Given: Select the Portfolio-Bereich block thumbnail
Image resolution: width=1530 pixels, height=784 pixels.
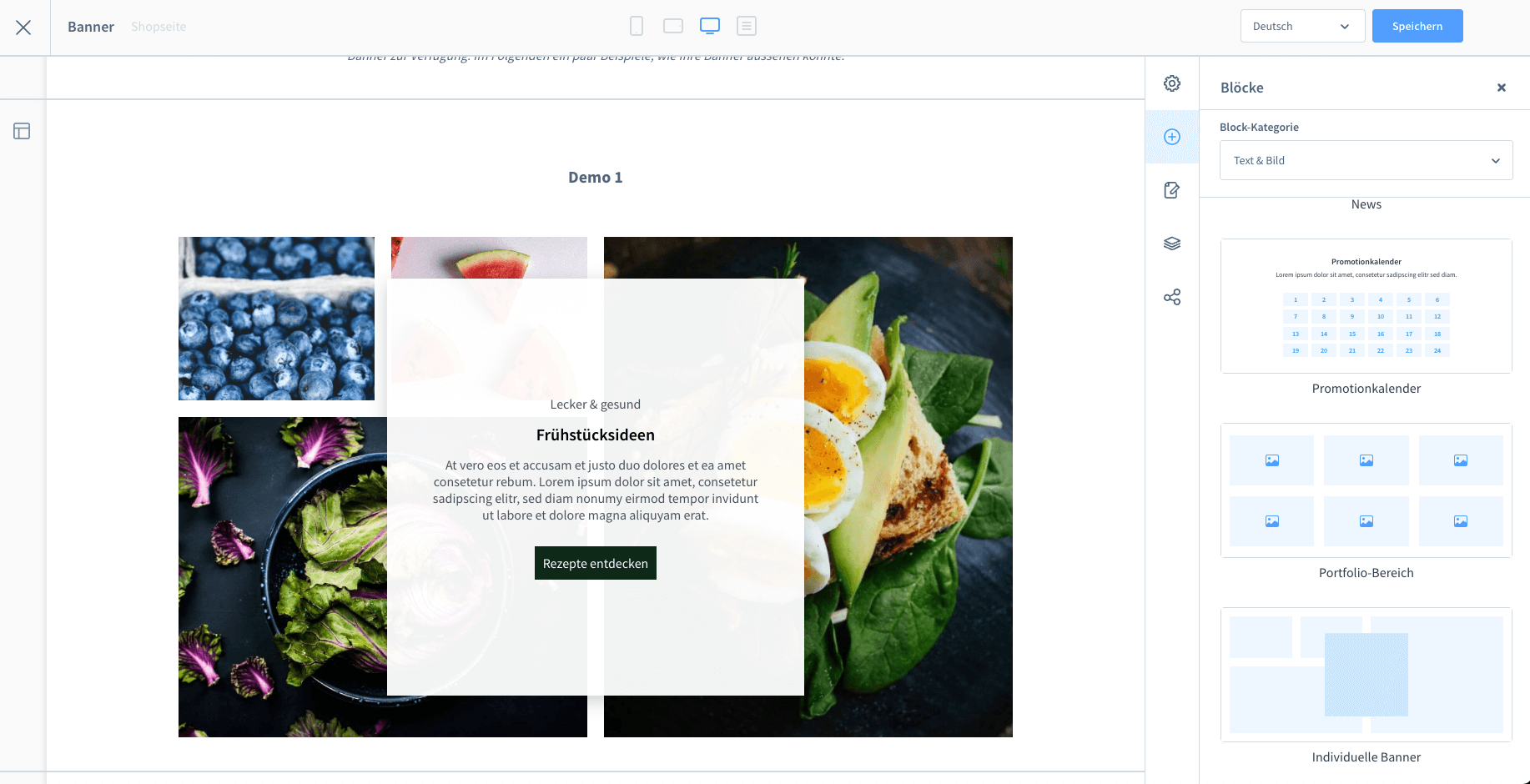Looking at the screenshot, I should (x=1366, y=490).
